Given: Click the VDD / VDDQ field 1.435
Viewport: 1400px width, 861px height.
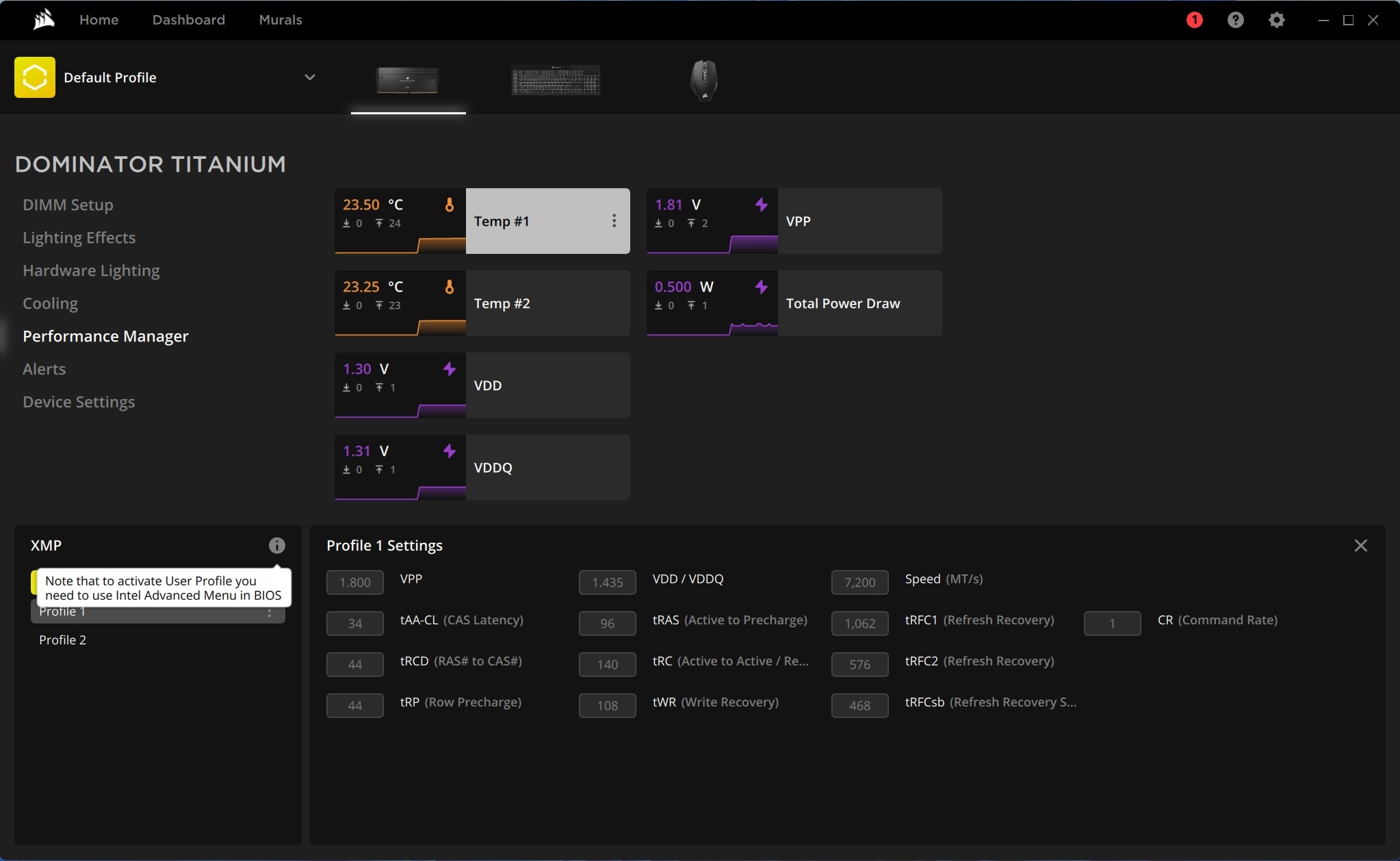Looking at the screenshot, I should [608, 582].
